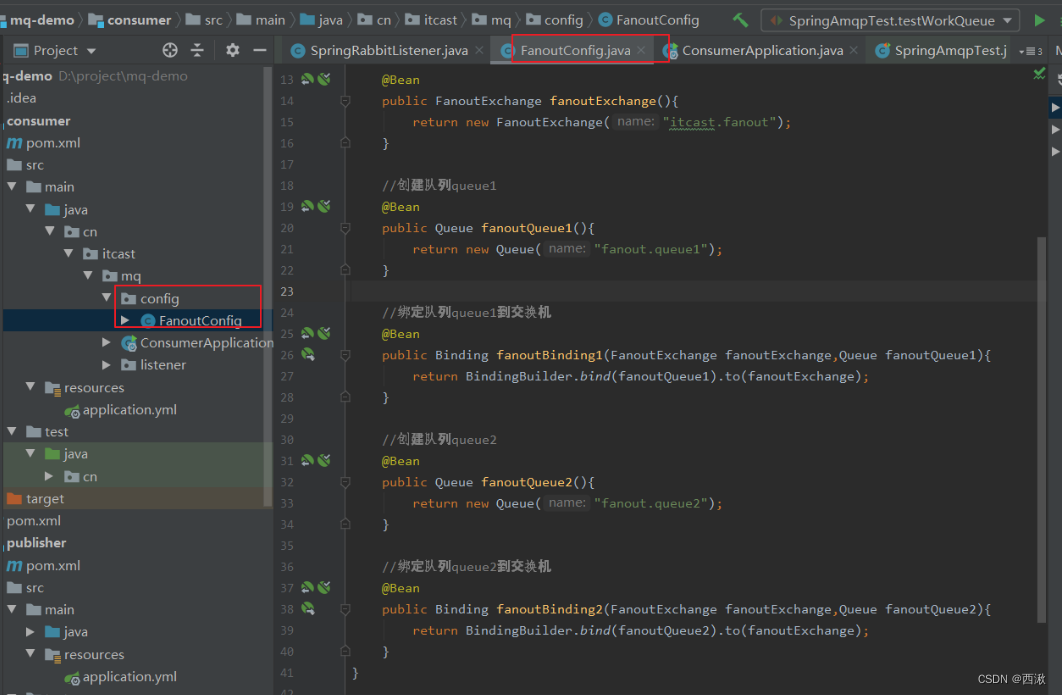
Task: Click the "itcast.fanout" string on line 15
Action: tap(719, 122)
